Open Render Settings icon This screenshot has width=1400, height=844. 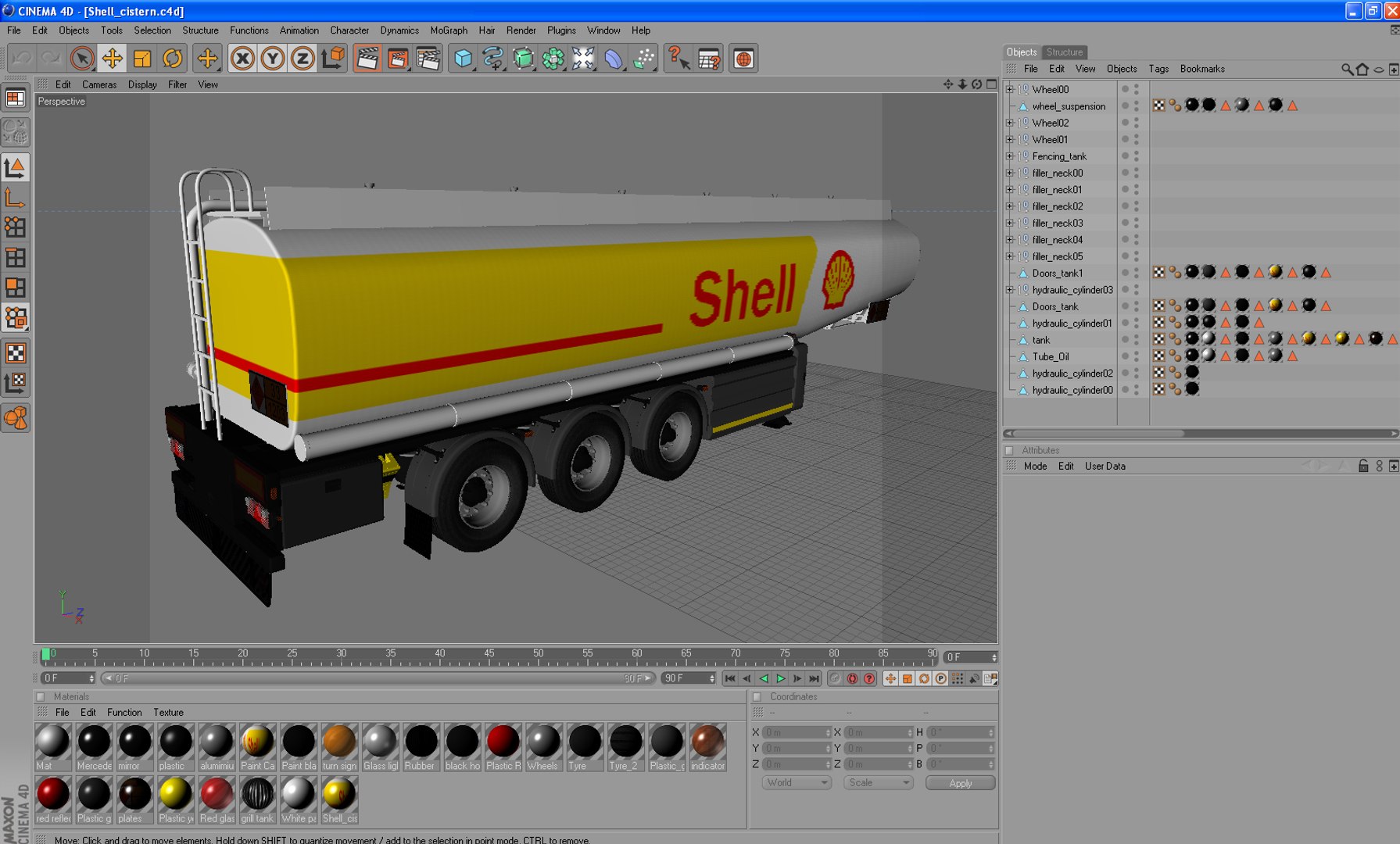428,59
